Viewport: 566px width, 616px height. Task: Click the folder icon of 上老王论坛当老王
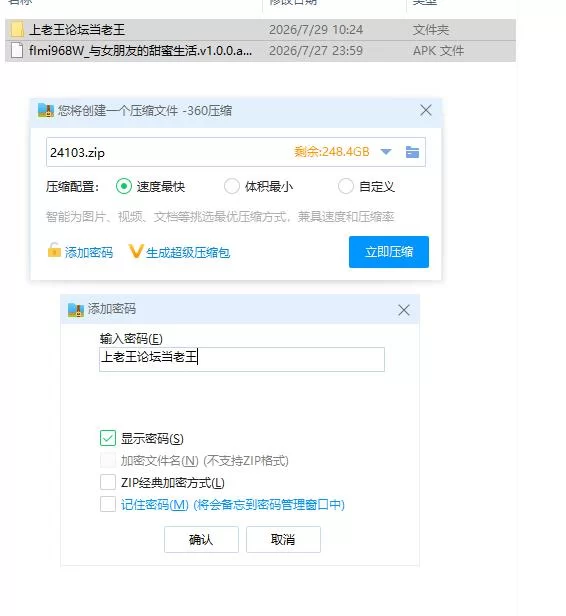point(17,30)
